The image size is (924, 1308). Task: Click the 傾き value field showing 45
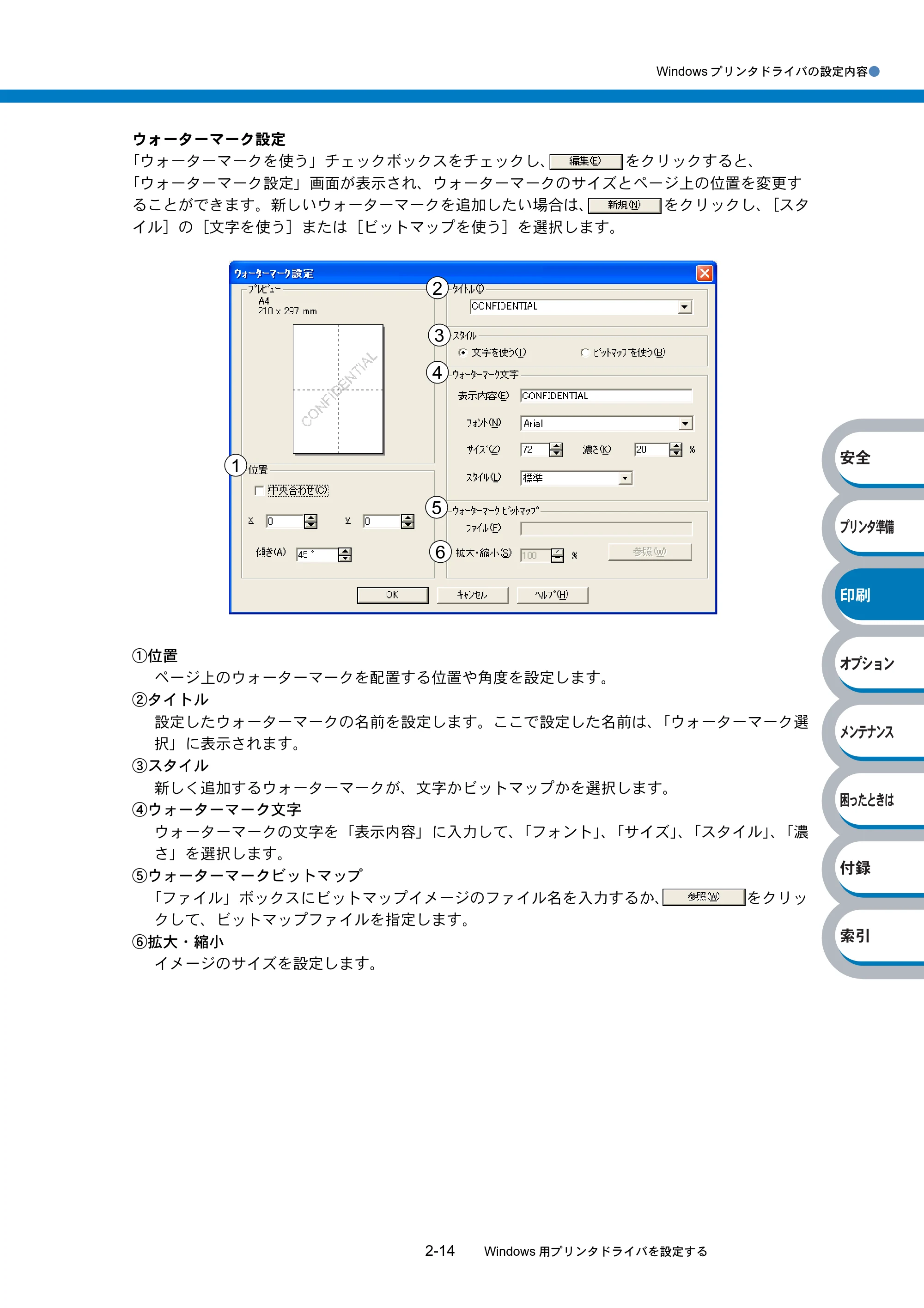(317, 555)
